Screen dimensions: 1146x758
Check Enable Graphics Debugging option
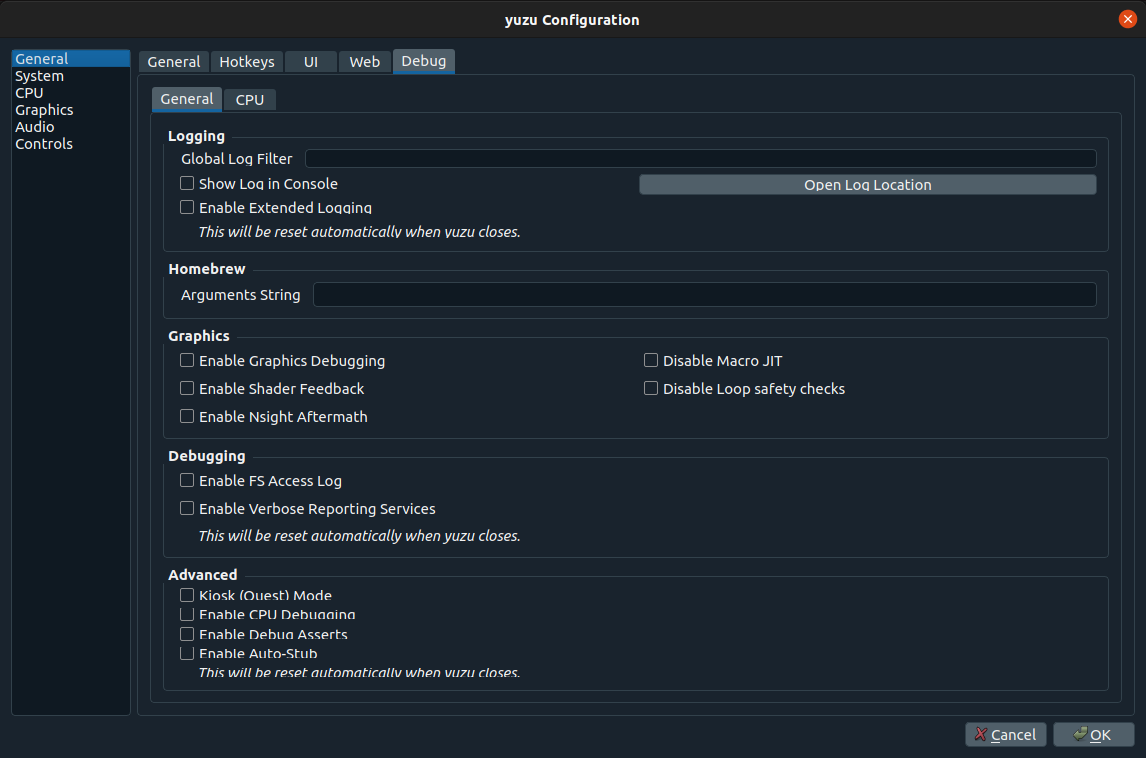[187, 361]
